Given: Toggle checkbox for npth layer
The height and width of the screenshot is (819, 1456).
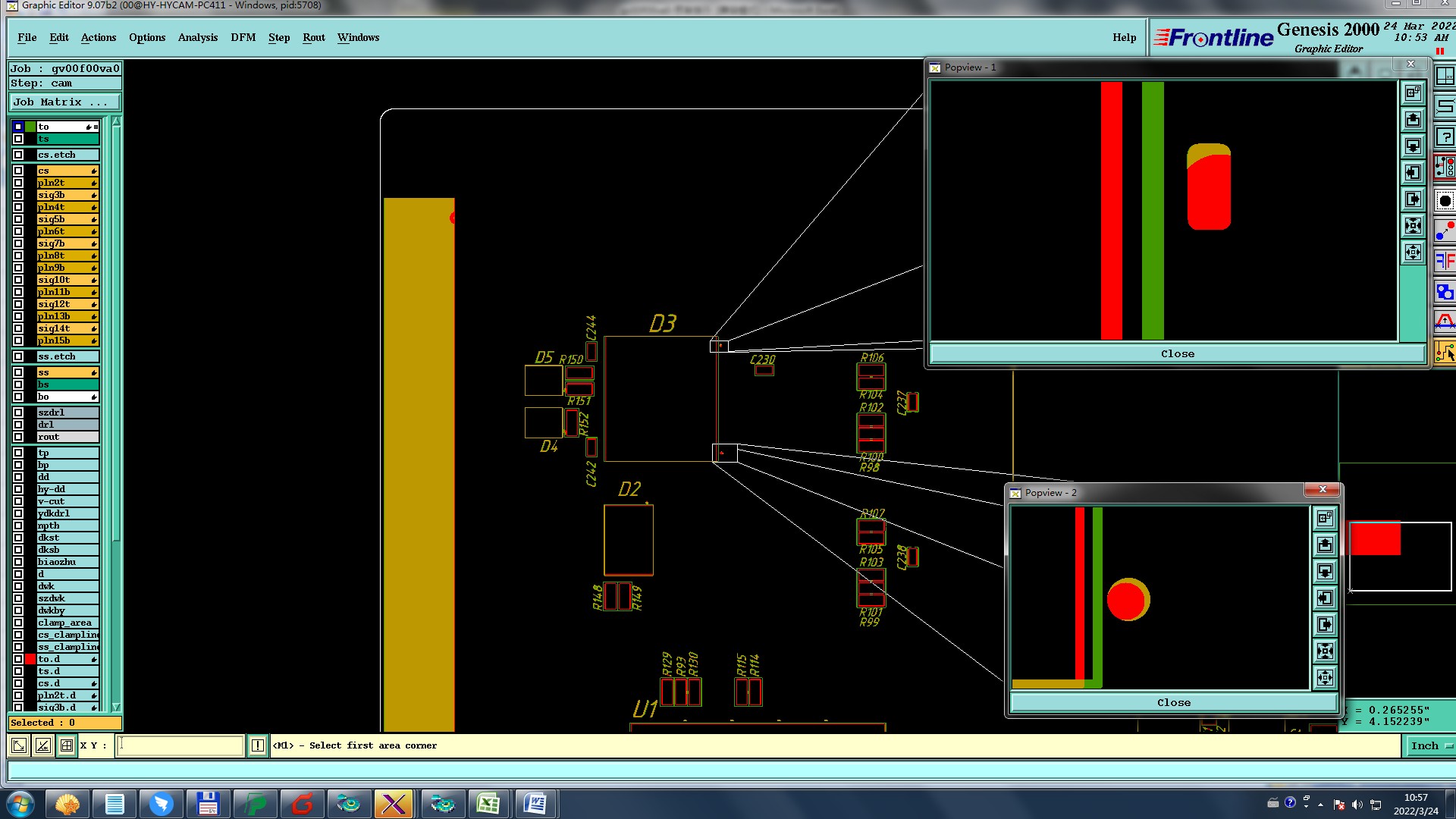Looking at the screenshot, I should click(18, 526).
